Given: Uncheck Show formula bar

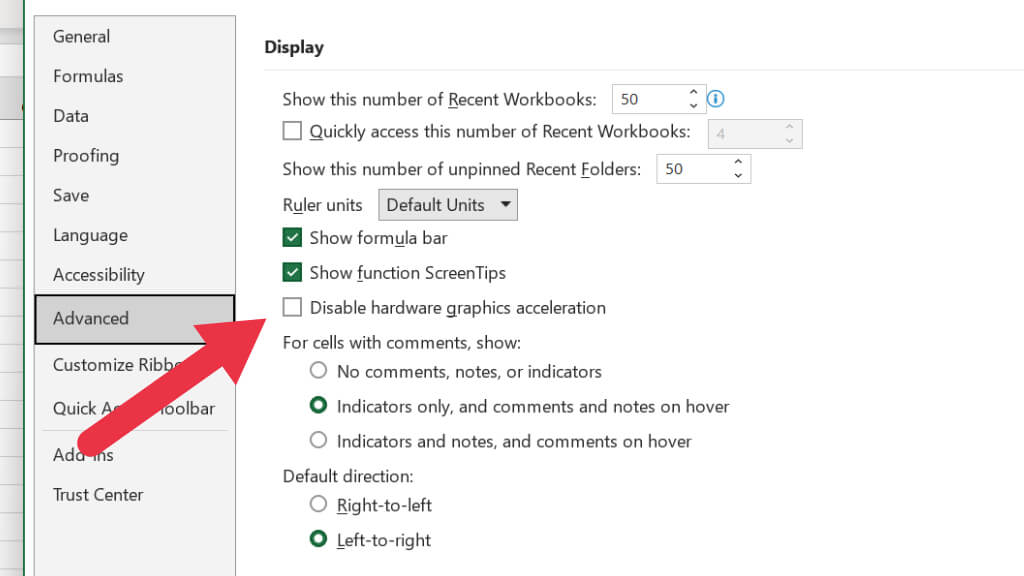Looking at the screenshot, I should click(292, 238).
